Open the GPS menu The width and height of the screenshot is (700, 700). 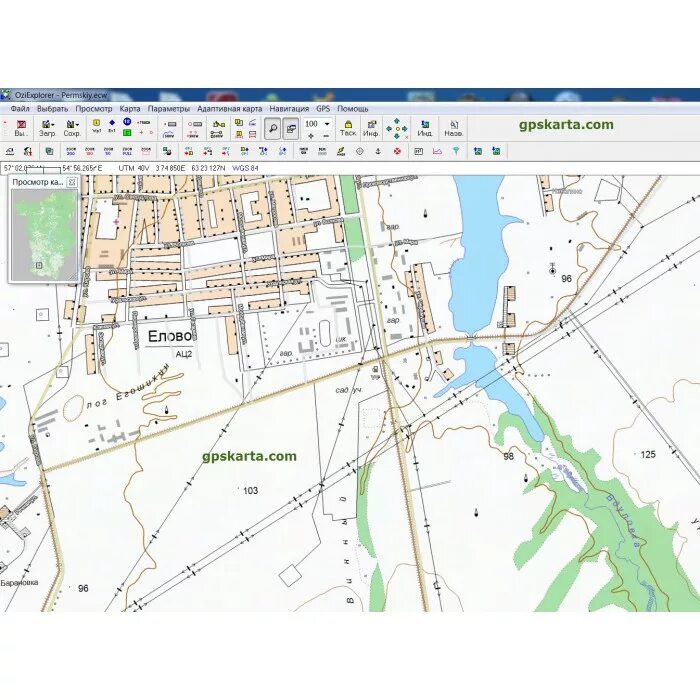323,108
